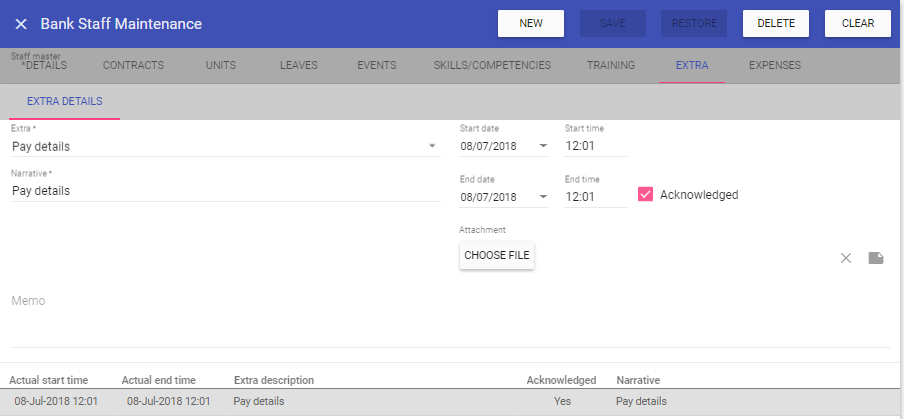Open the Leaves tab
The height and width of the screenshot is (419, 904).
(x=298, y=66)
